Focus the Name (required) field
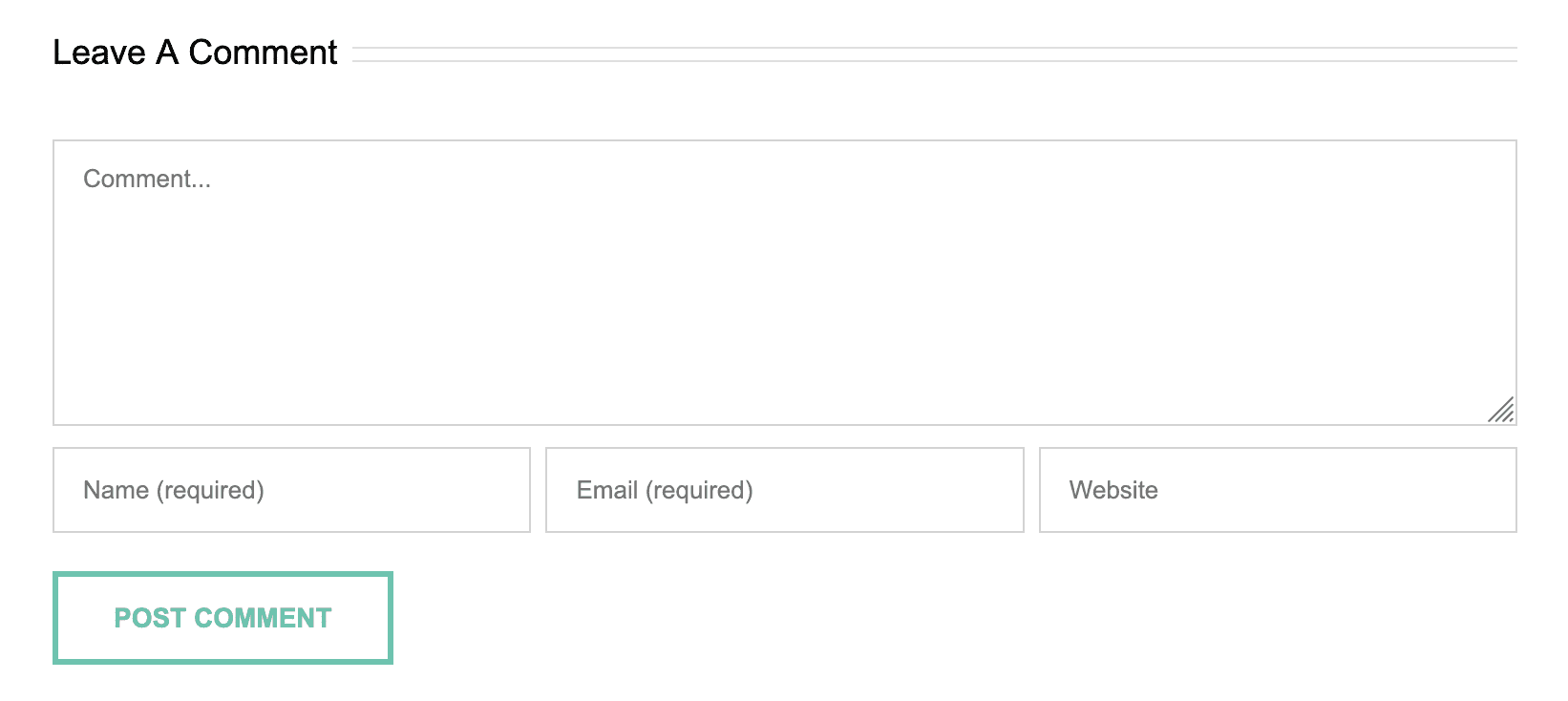Screen dimensions: 1568x701 coord(291,490)
